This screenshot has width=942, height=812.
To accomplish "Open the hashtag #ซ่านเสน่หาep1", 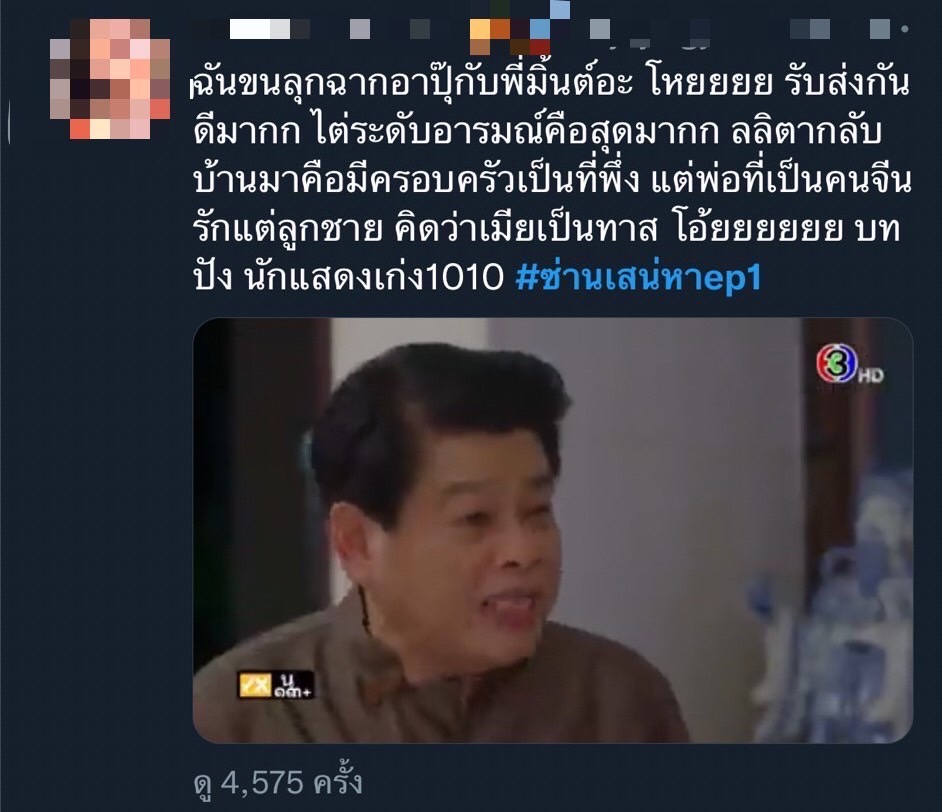I will (x=638, y=278).
